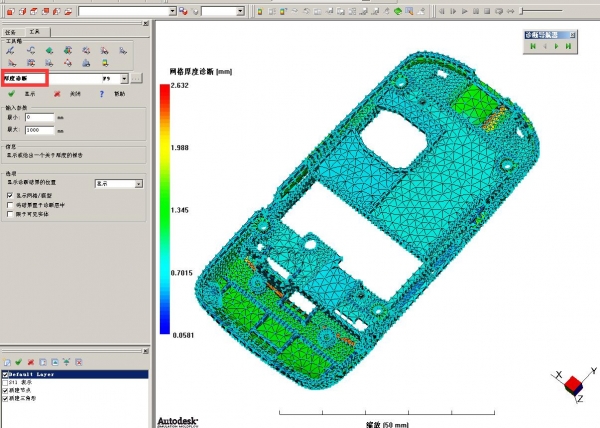600x428 pixels.
Task: Click the red triangle icon in toolbox second row
Action: point(68,63)
